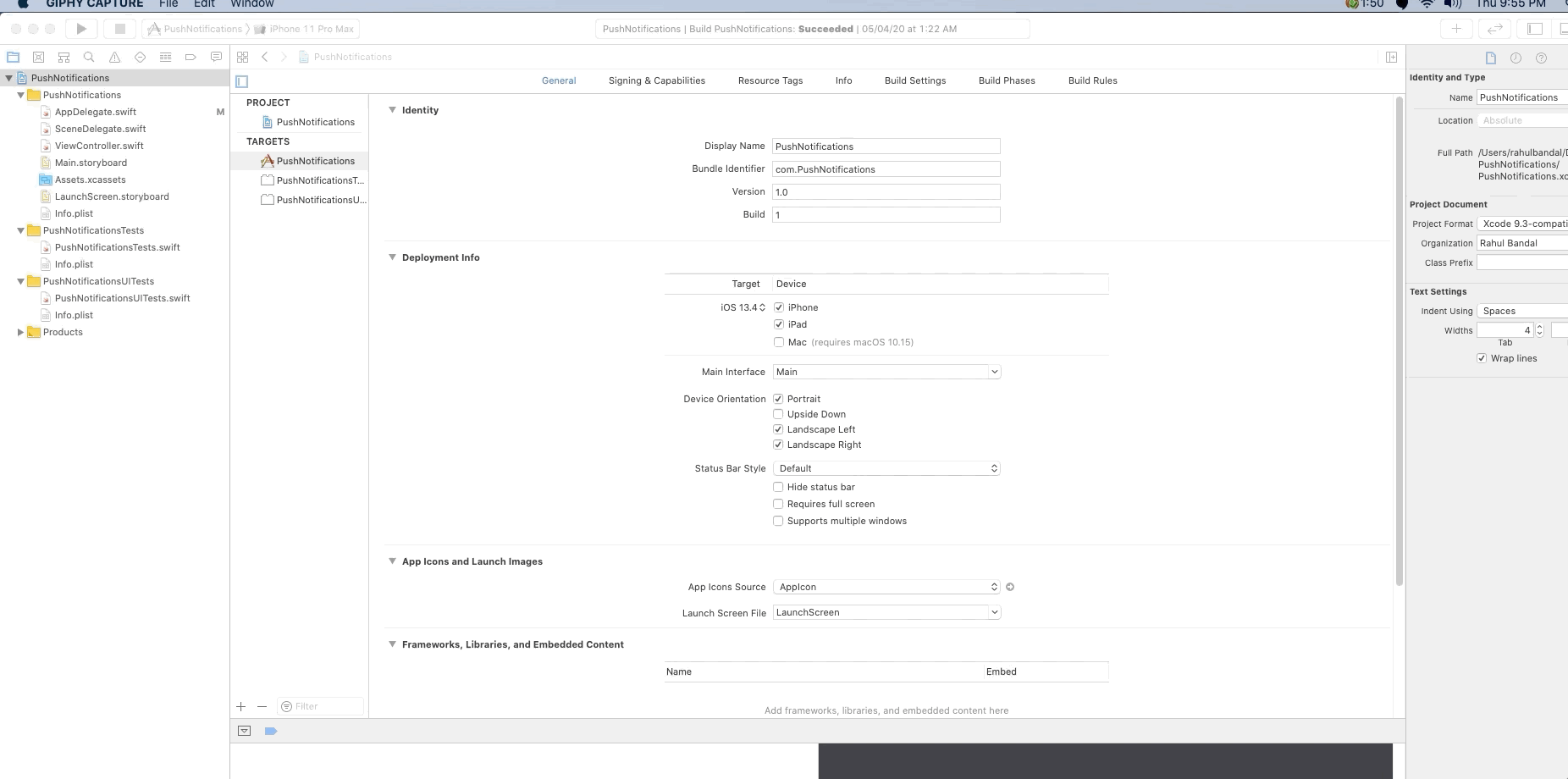Disable the Portrait orientation
The height and width of the screenshot is (779, 1568).
(778, 399)
